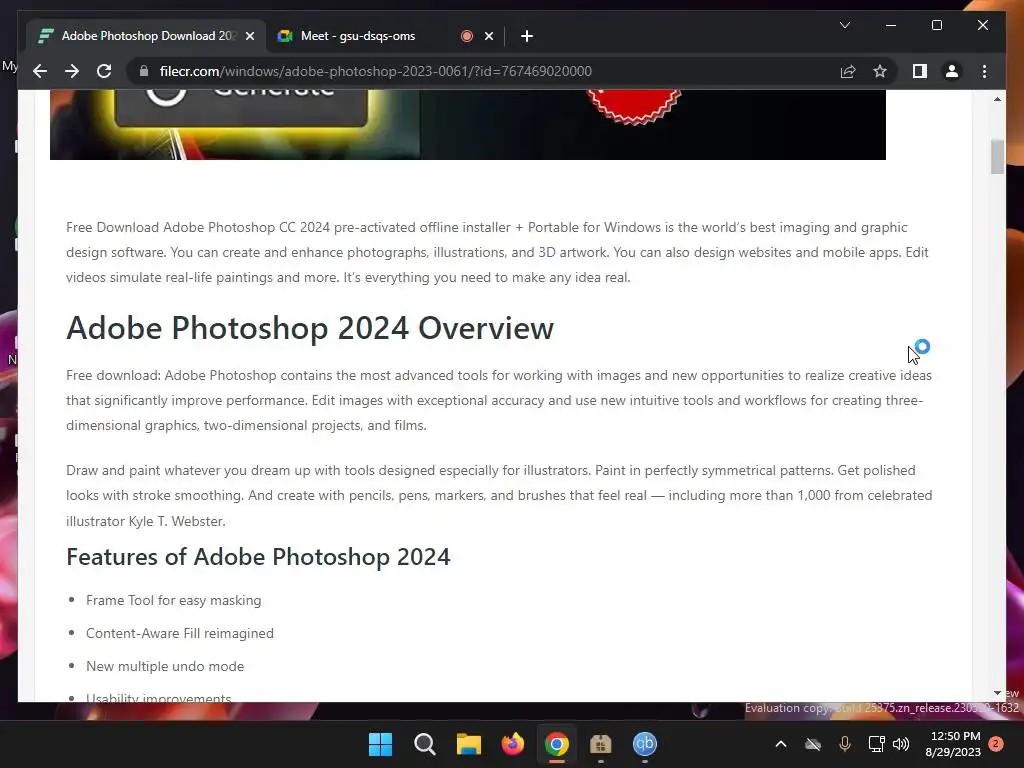Click the Photoshop banner image

tap(468, 125)
